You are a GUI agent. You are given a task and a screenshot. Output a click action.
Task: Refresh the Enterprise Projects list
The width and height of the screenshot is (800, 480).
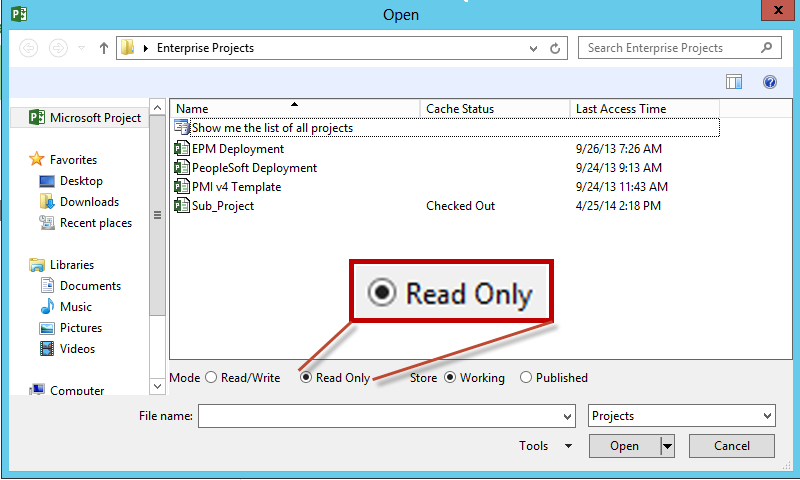pos(555,48)
